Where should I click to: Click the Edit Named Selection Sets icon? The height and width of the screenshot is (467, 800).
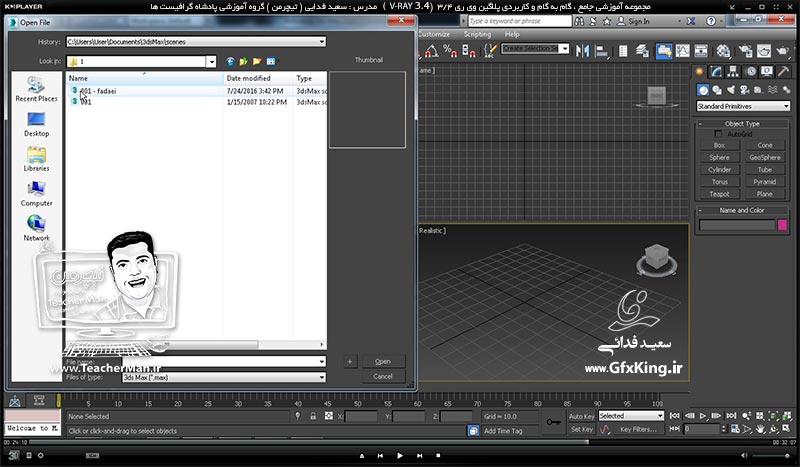(x=489, y=51)
